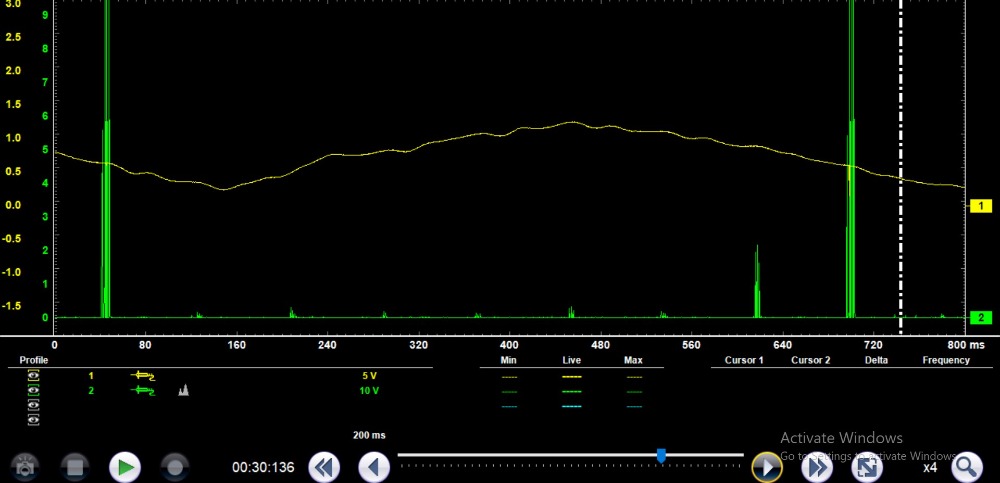Viewport: 1000px width, 483px height.
Task: Toggle visibility of channel 1 trace
Action: tap(34, 376)
